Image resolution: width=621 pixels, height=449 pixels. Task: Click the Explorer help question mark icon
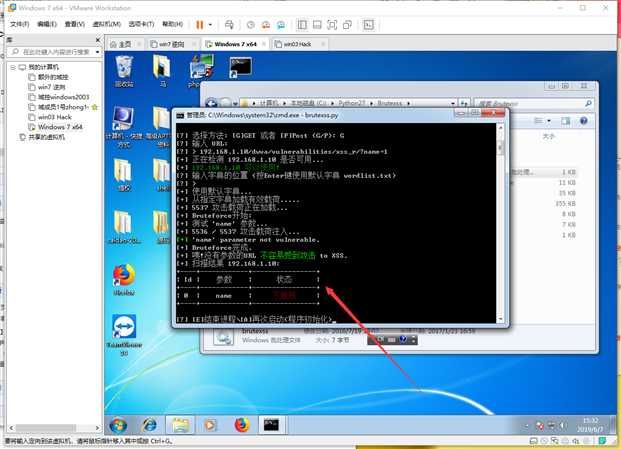583,121
